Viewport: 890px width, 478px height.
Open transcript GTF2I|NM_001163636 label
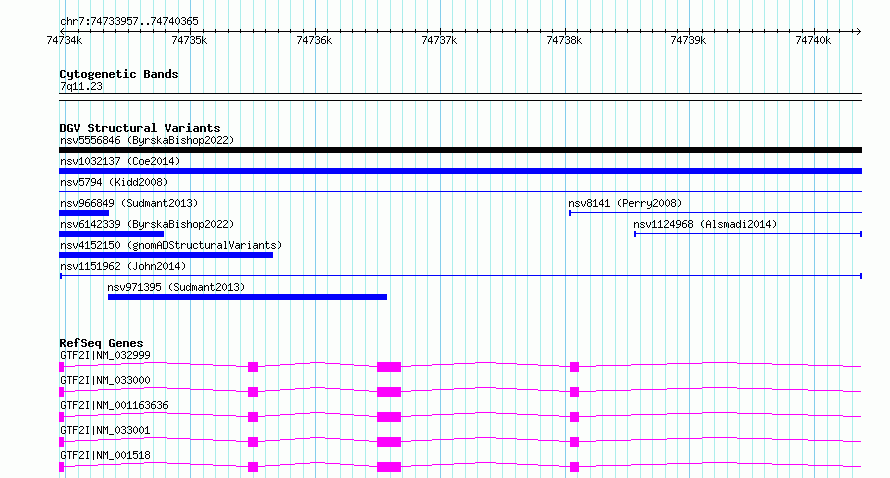(x=114, y=405)
